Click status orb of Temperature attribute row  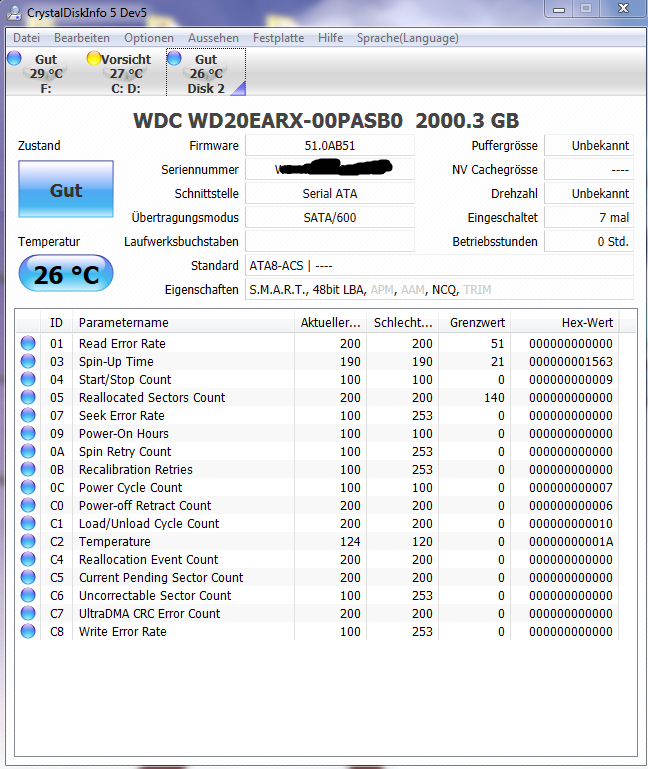click(x=28, y=541)
